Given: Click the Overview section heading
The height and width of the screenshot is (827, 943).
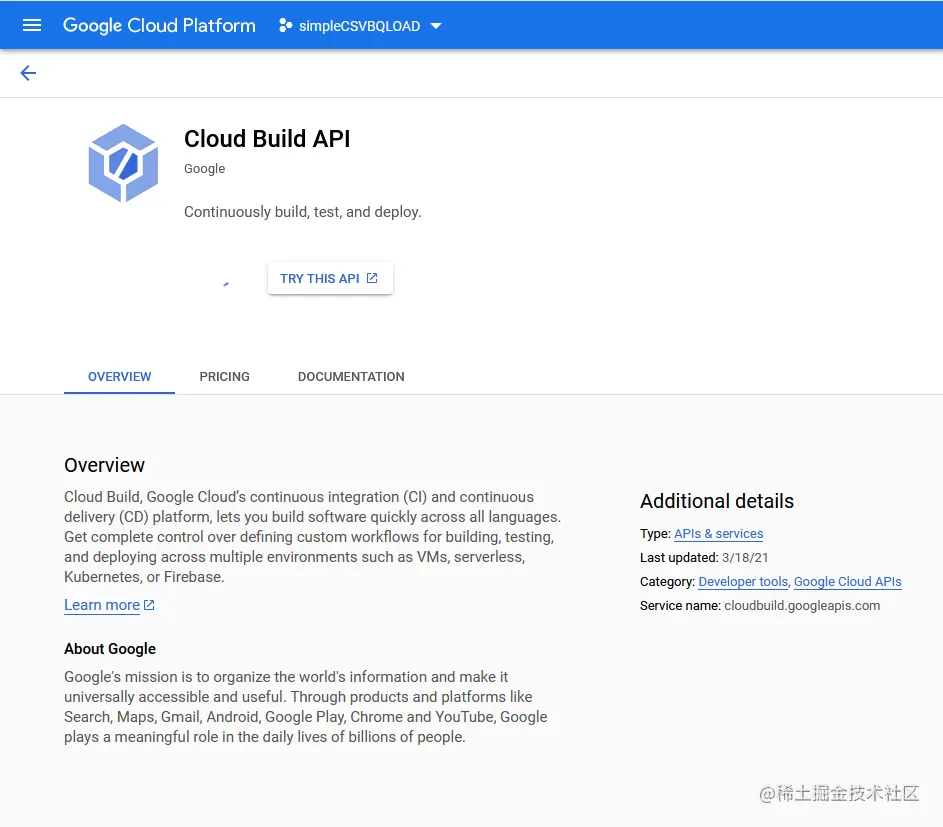Looking at the screenshot, I should click(x=105, y=465).
